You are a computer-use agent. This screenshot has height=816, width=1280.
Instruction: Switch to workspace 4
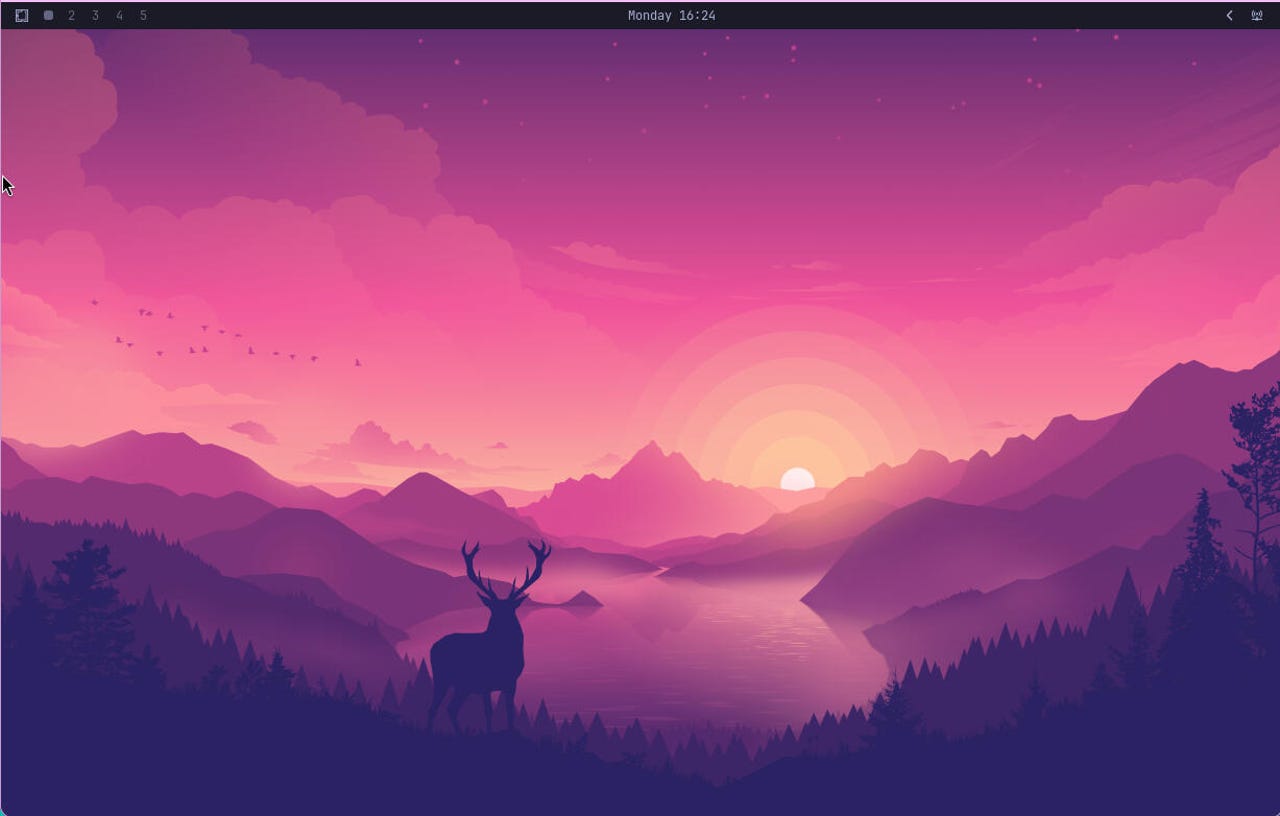tap(119, 15)
